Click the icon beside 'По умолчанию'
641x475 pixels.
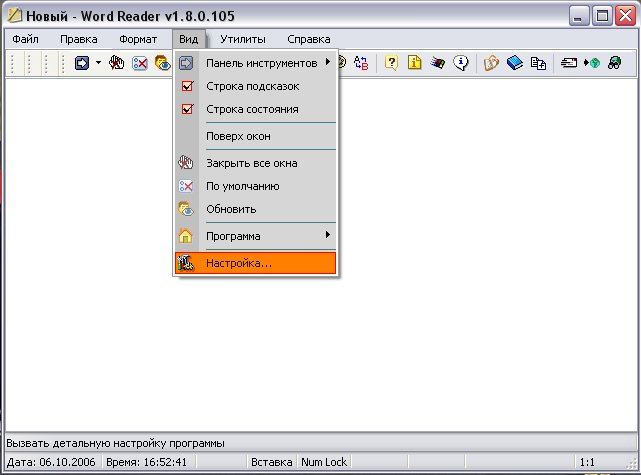[x=186, y=186]
